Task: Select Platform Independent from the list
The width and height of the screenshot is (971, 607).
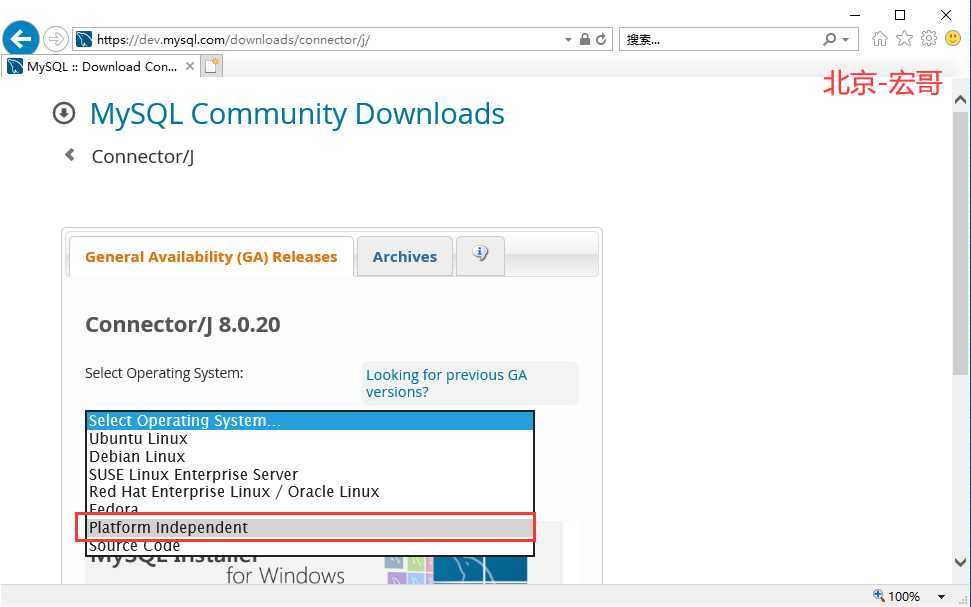Action: point(310,528)
